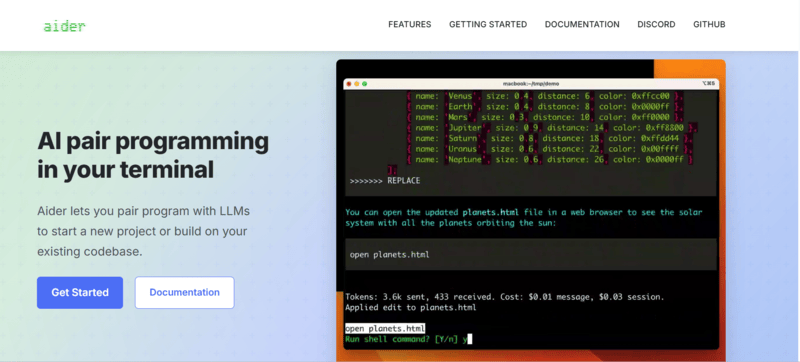Click the highlighted 'open planets.html' command line

pos(385,328)
